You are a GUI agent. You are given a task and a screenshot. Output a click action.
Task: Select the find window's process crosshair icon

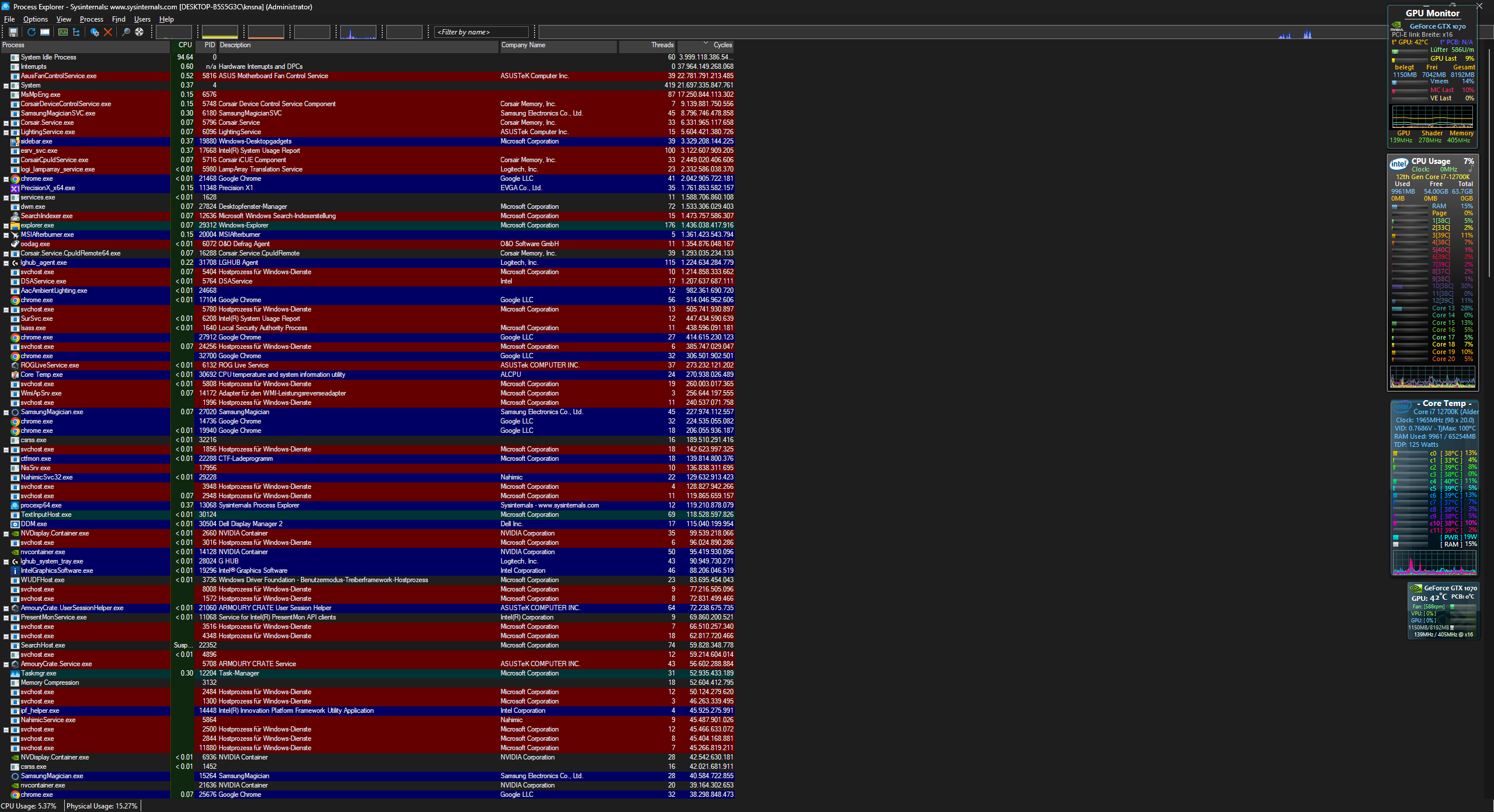(x=139, y=32)
